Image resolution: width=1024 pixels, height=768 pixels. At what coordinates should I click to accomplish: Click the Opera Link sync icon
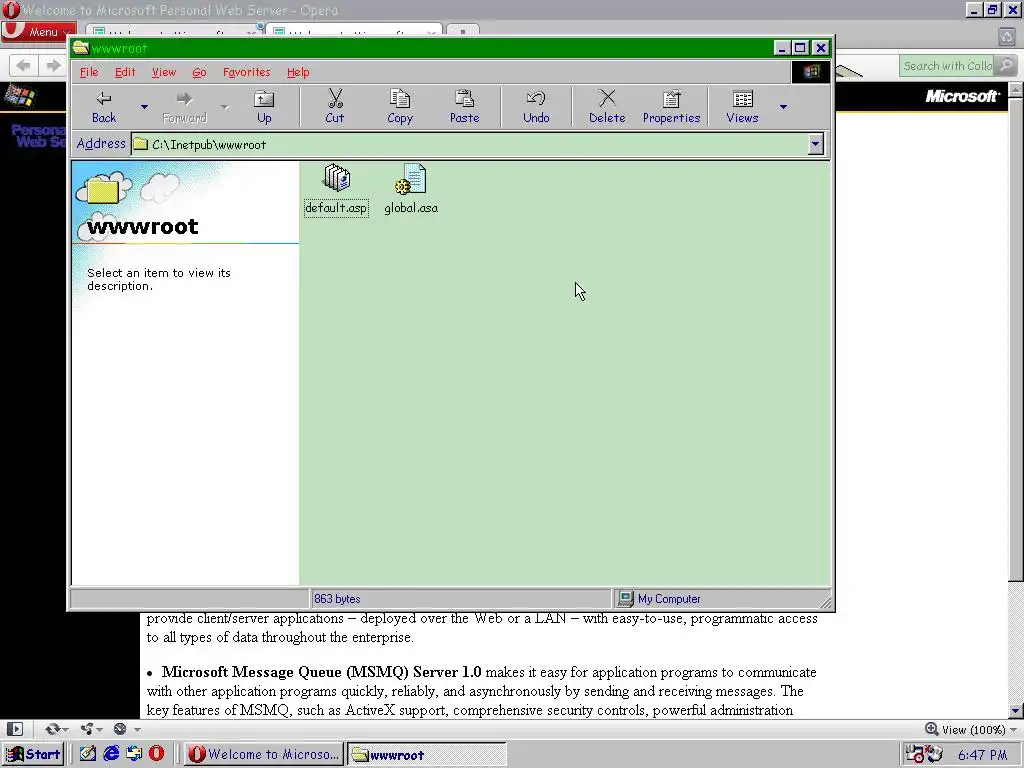(x=52, y=729)
